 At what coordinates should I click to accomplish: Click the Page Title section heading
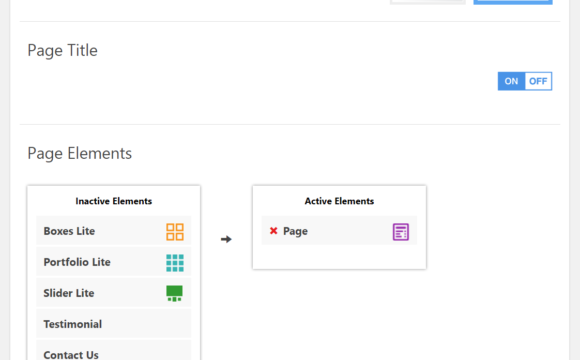click(63, 51)
